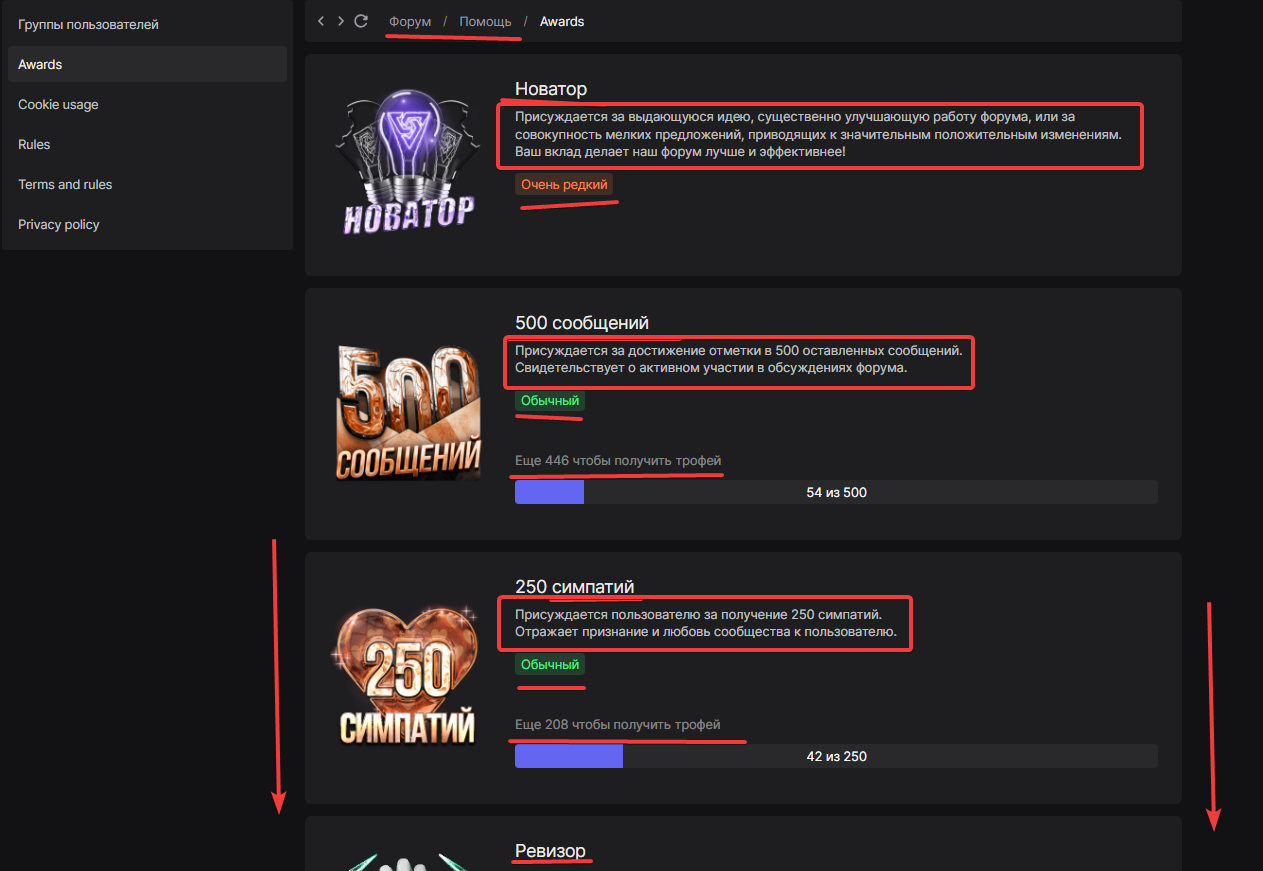Viewport: 1263px width, 871px height.
Task: Click the refresh page icon
Action: (362, 21)
